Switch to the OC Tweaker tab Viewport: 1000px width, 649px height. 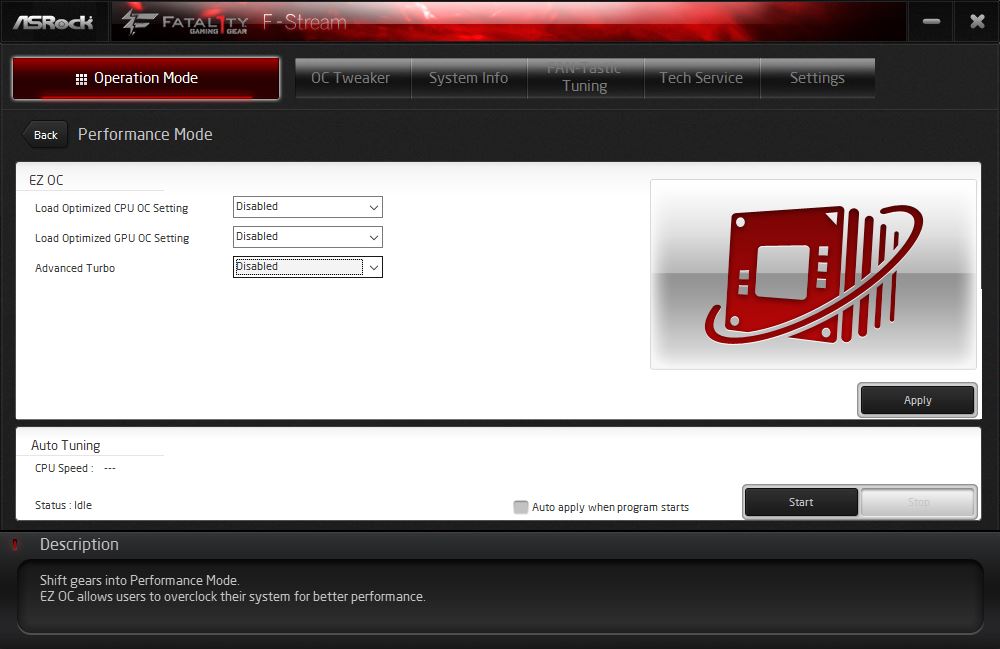350,78
